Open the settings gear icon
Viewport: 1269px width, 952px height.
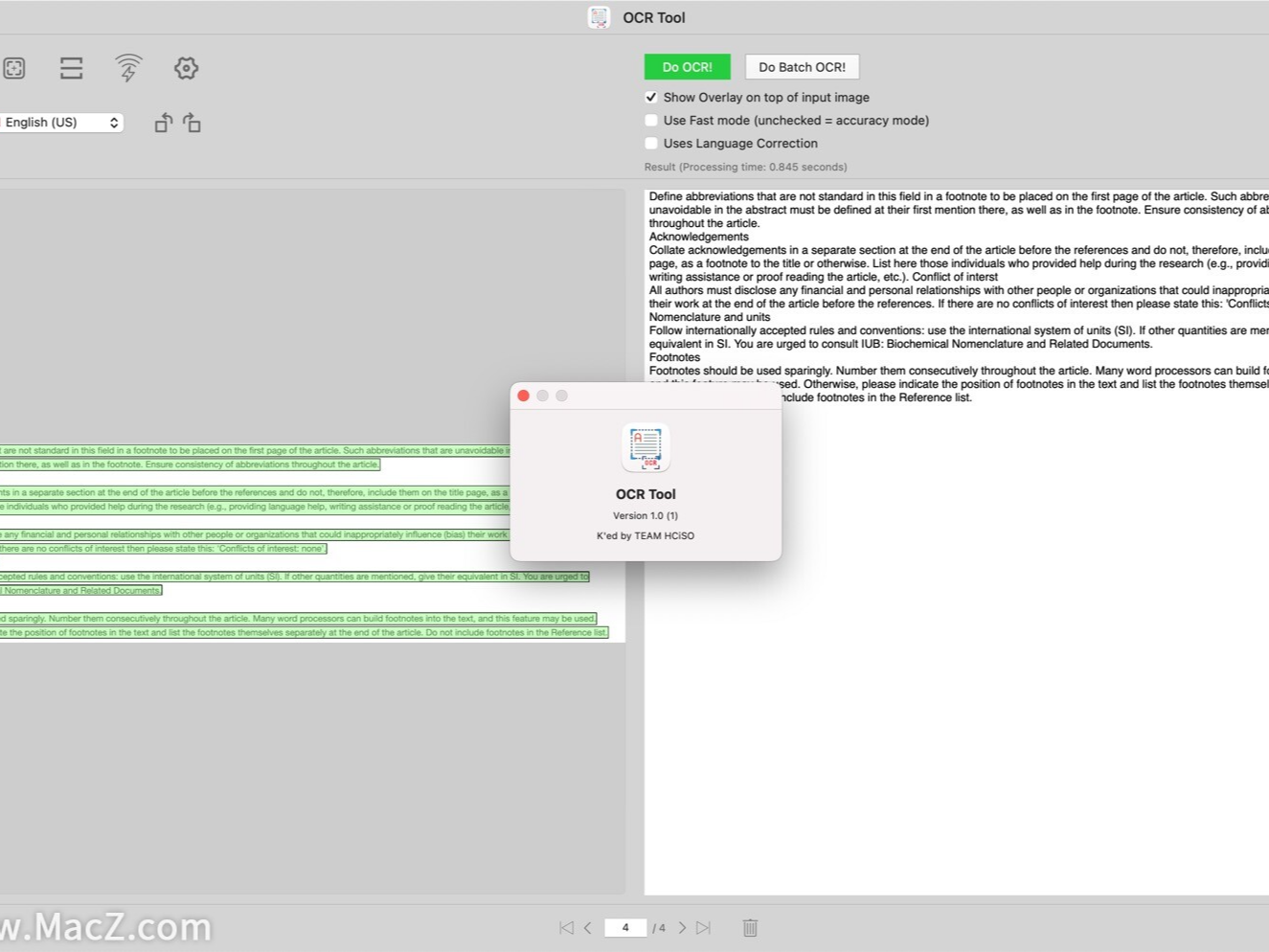[x=186, y=68]
